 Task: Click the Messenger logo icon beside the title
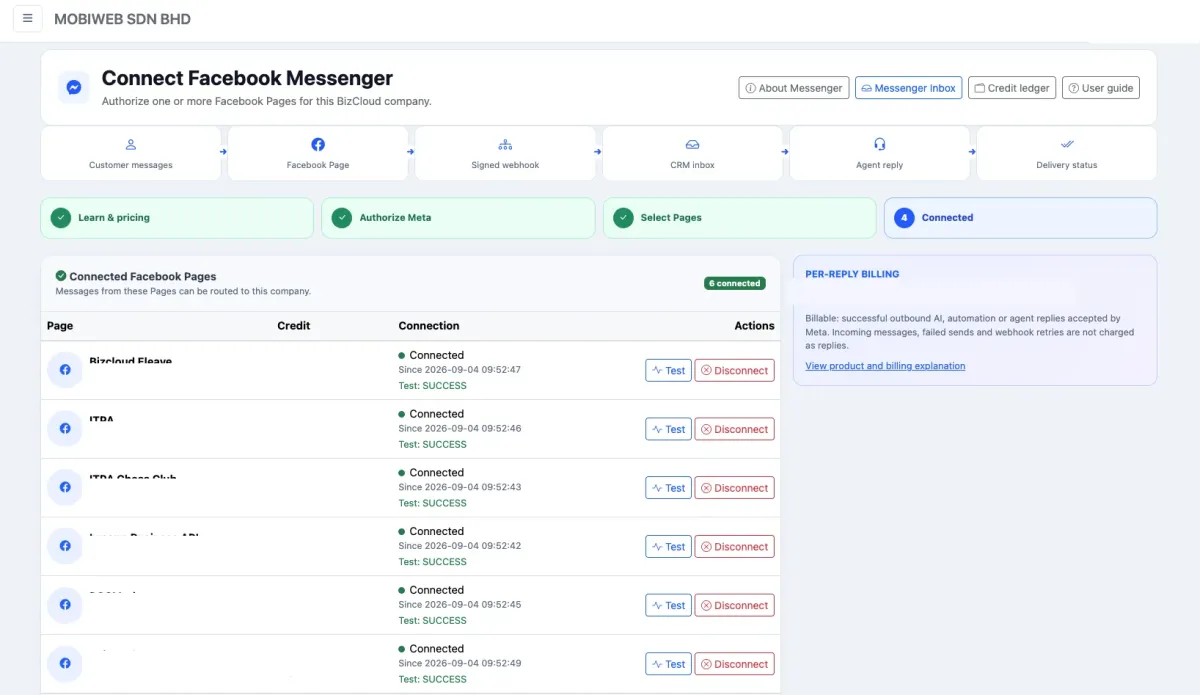click(x=74, y=87)
